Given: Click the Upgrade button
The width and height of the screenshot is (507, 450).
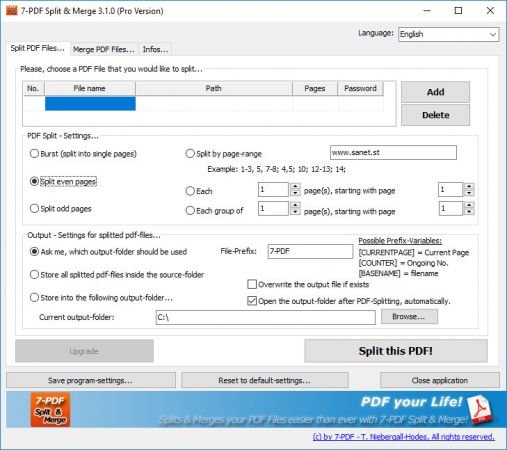Looking at the screenshot, I should tap(84, 351).
